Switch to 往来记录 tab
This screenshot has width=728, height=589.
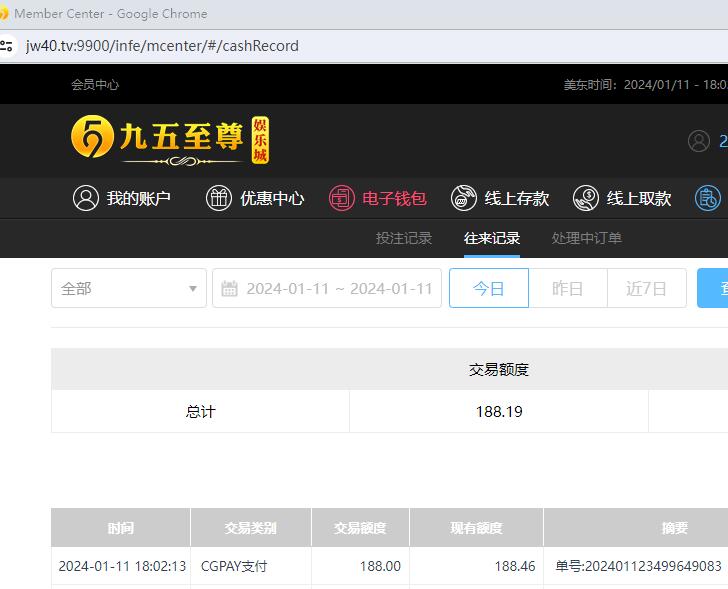(492, 238)
